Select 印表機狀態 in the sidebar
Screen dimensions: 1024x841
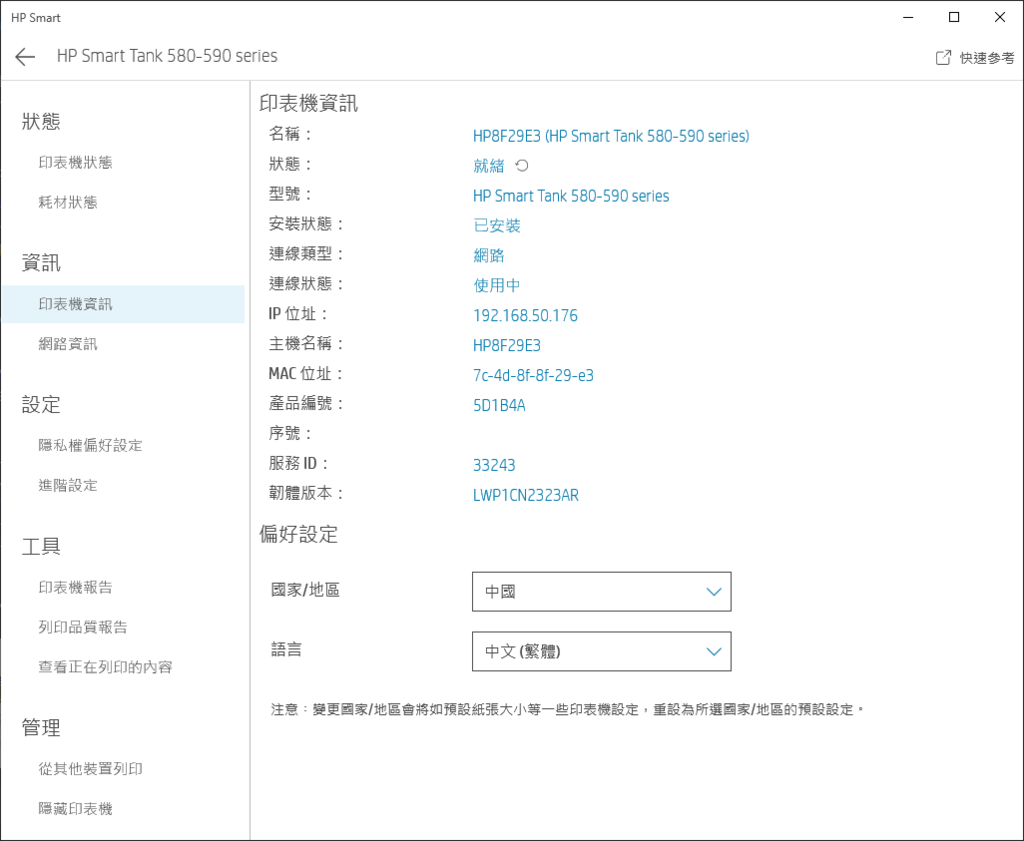(75, 163)
